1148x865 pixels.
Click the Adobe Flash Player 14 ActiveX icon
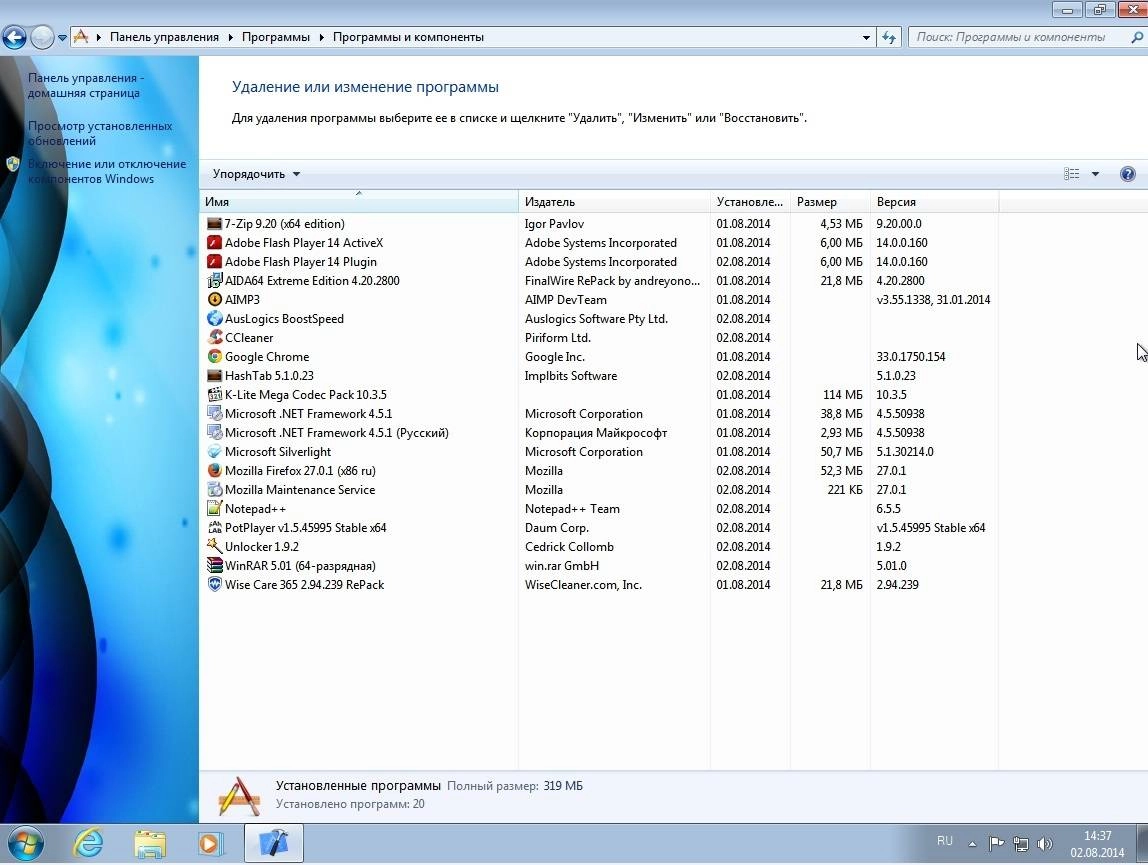coord(215,242)
